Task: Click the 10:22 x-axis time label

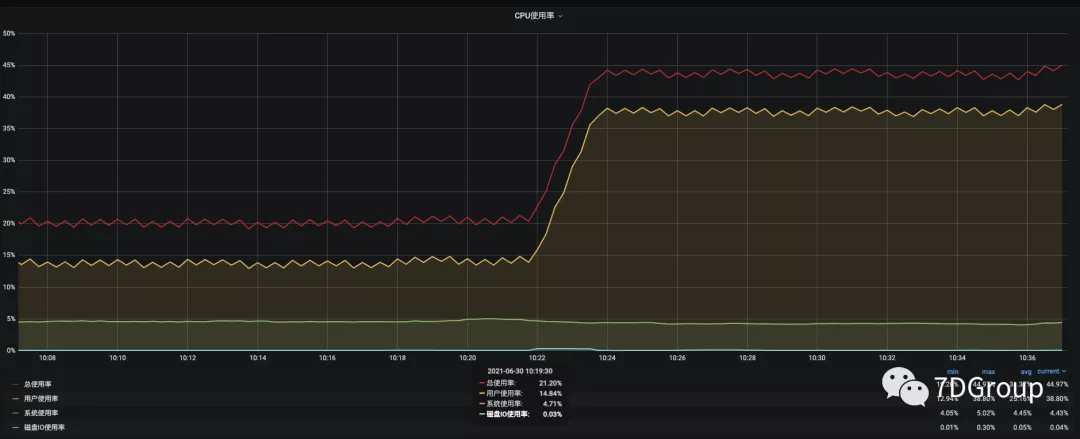Action: point(537,358)
